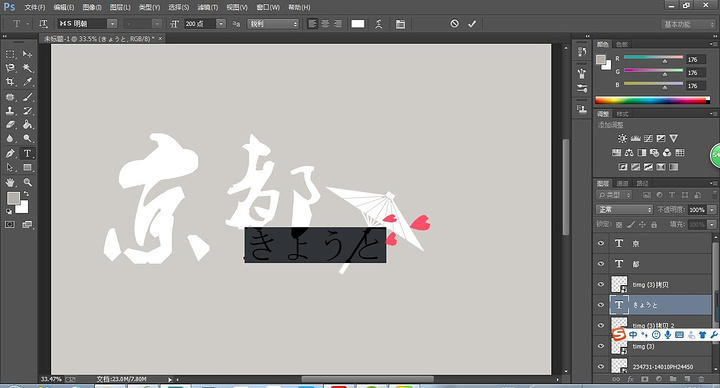
Task: Open the anti-aliasing method dropdown
Action: (x=273, y=24)
